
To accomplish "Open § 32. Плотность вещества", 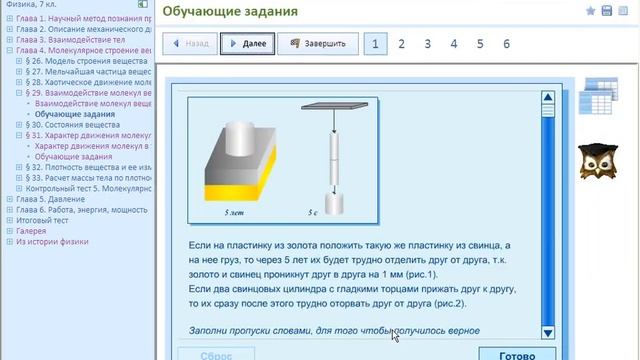I will click(x=88, y=167).
